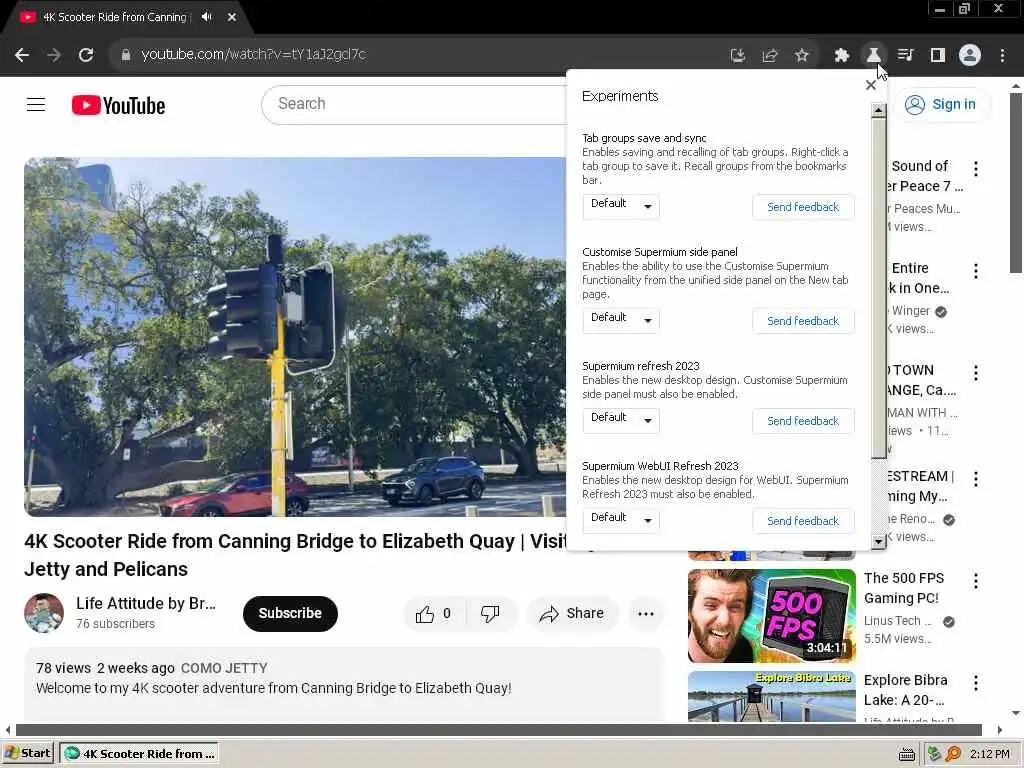Select the 4K Scooter Ride taskbar button
The image size is (1024, 768).
pos(139,754)
